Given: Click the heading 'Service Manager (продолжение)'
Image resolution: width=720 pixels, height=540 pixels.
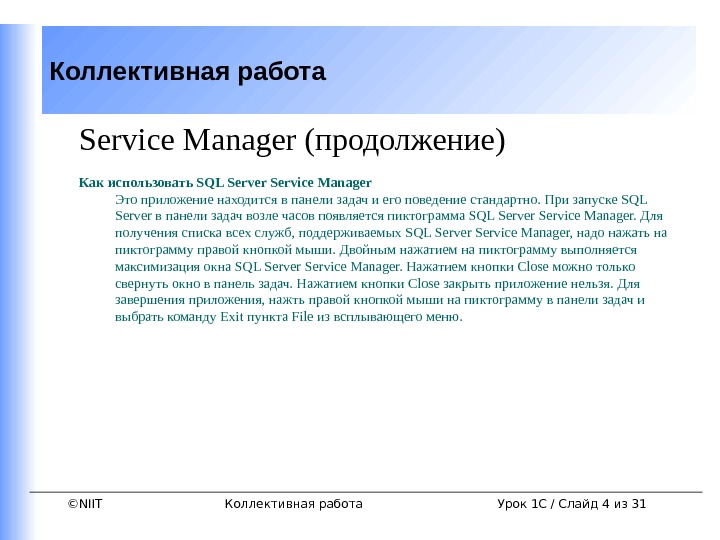Looking at the screenshot, I should click(x=292, y=140).
